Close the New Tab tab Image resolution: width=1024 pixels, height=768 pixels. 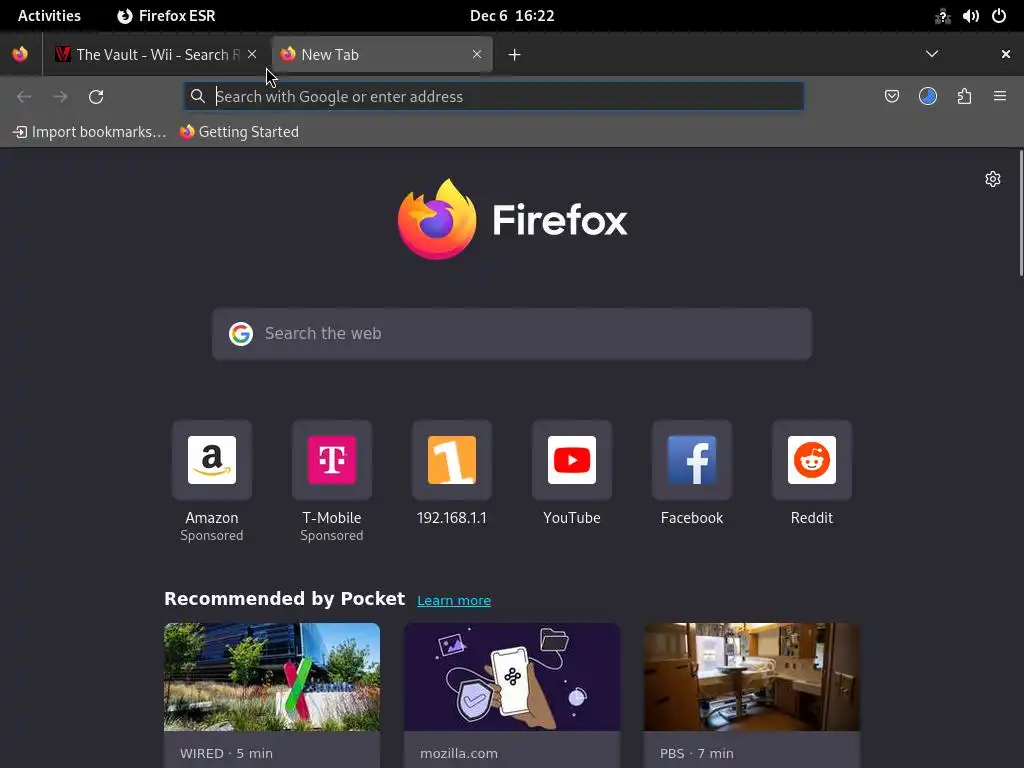477,54
